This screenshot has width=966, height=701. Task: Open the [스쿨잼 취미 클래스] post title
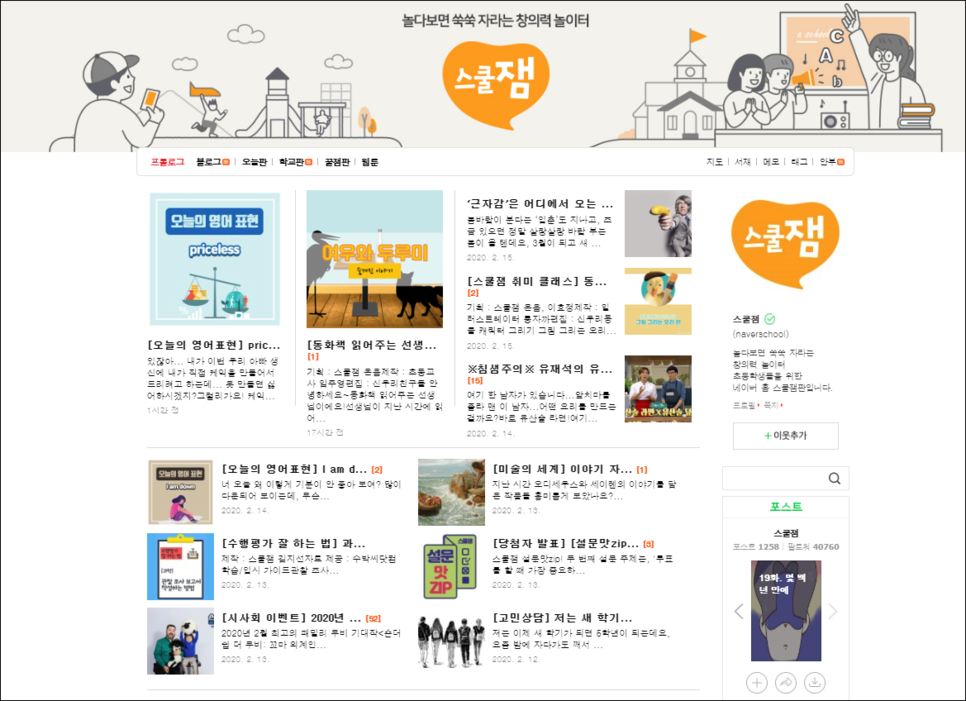[x=537, y=282]
